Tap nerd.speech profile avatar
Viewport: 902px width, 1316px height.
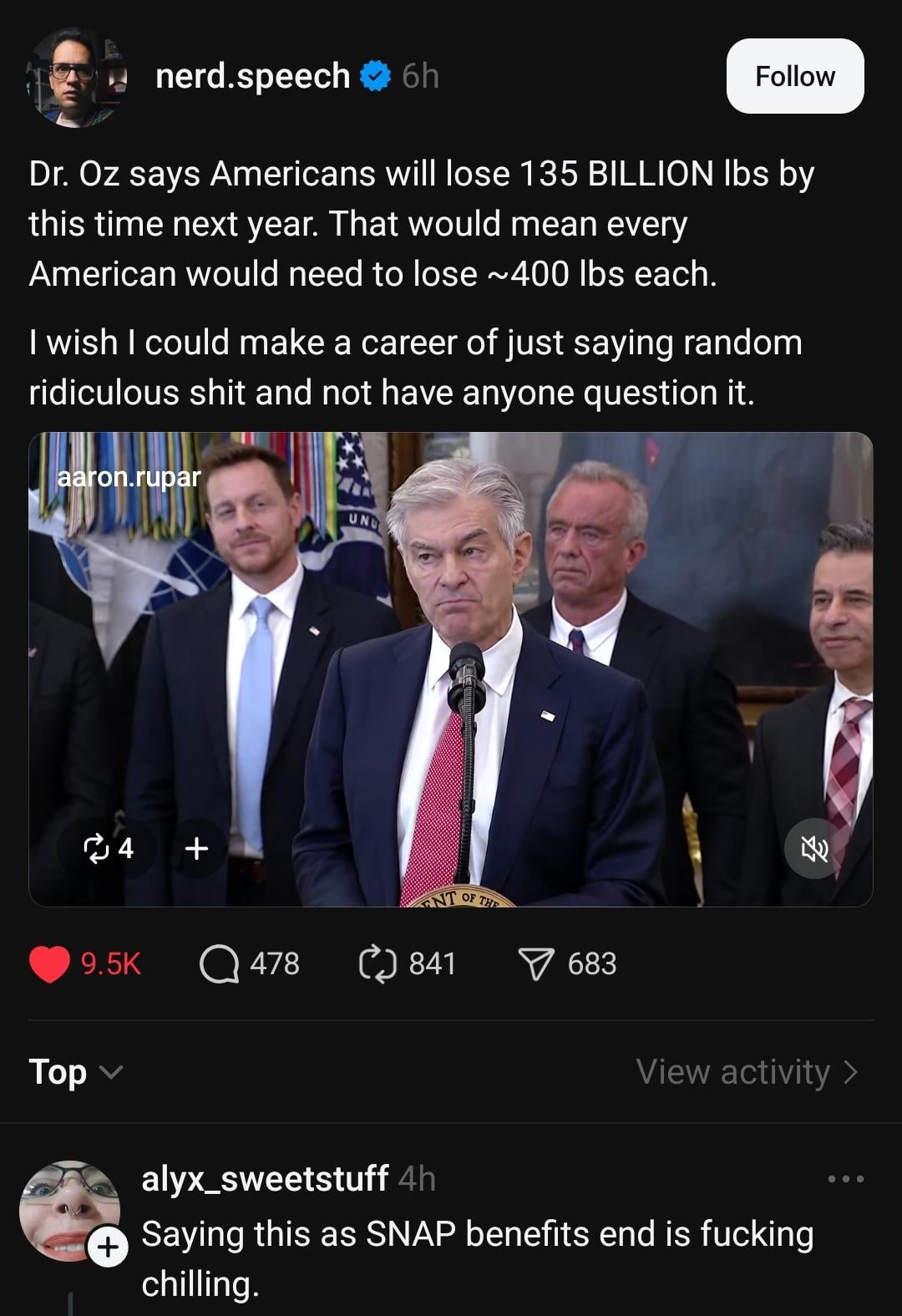pos(76,77)
